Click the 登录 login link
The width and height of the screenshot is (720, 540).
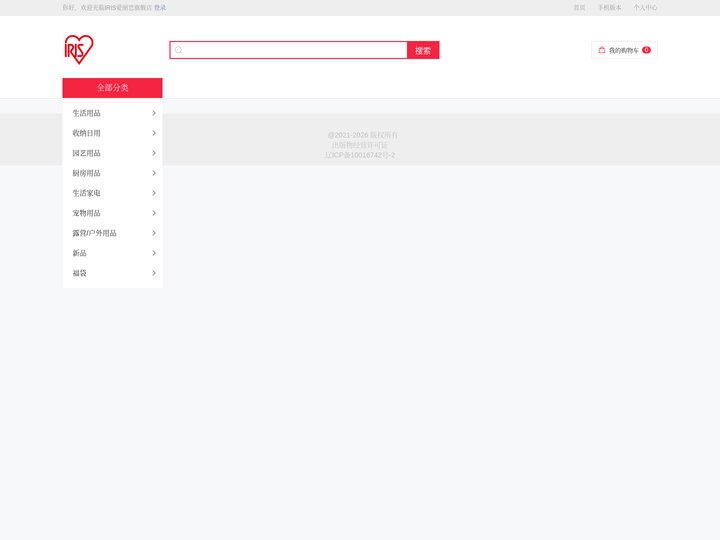point(160,8)
